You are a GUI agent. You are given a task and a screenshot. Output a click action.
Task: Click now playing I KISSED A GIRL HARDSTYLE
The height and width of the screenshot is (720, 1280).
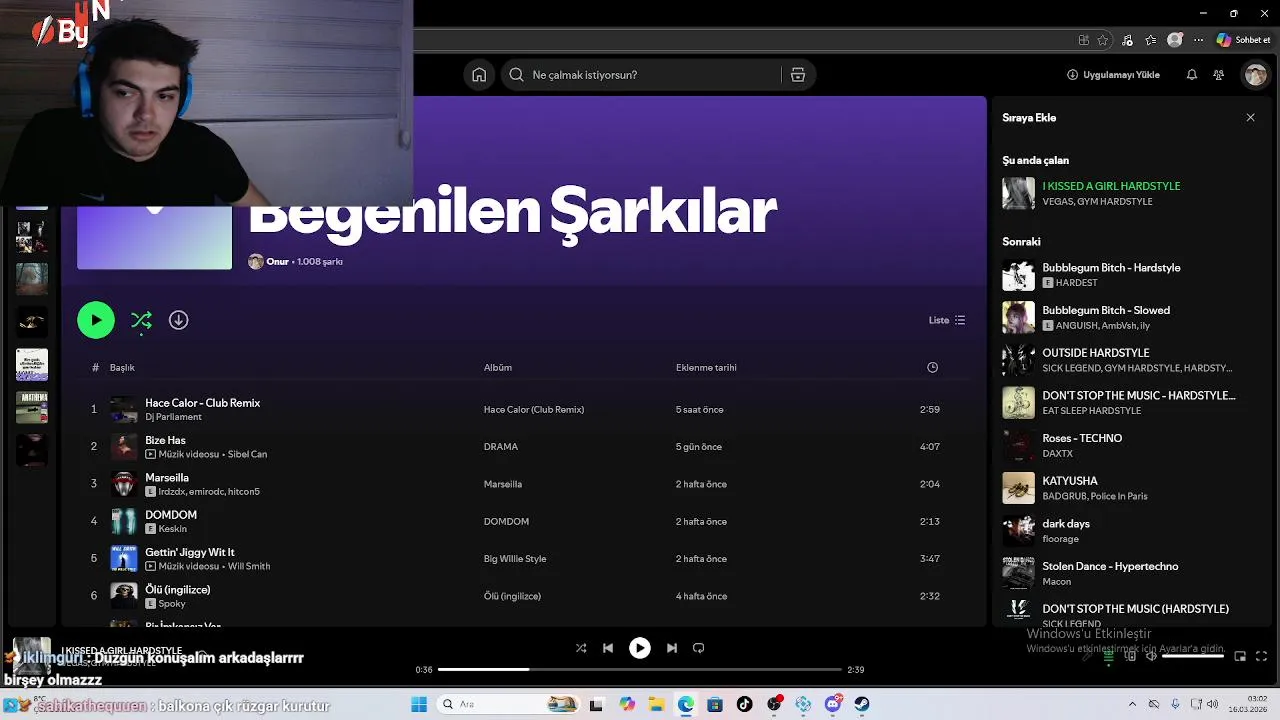pos(1111,186)
